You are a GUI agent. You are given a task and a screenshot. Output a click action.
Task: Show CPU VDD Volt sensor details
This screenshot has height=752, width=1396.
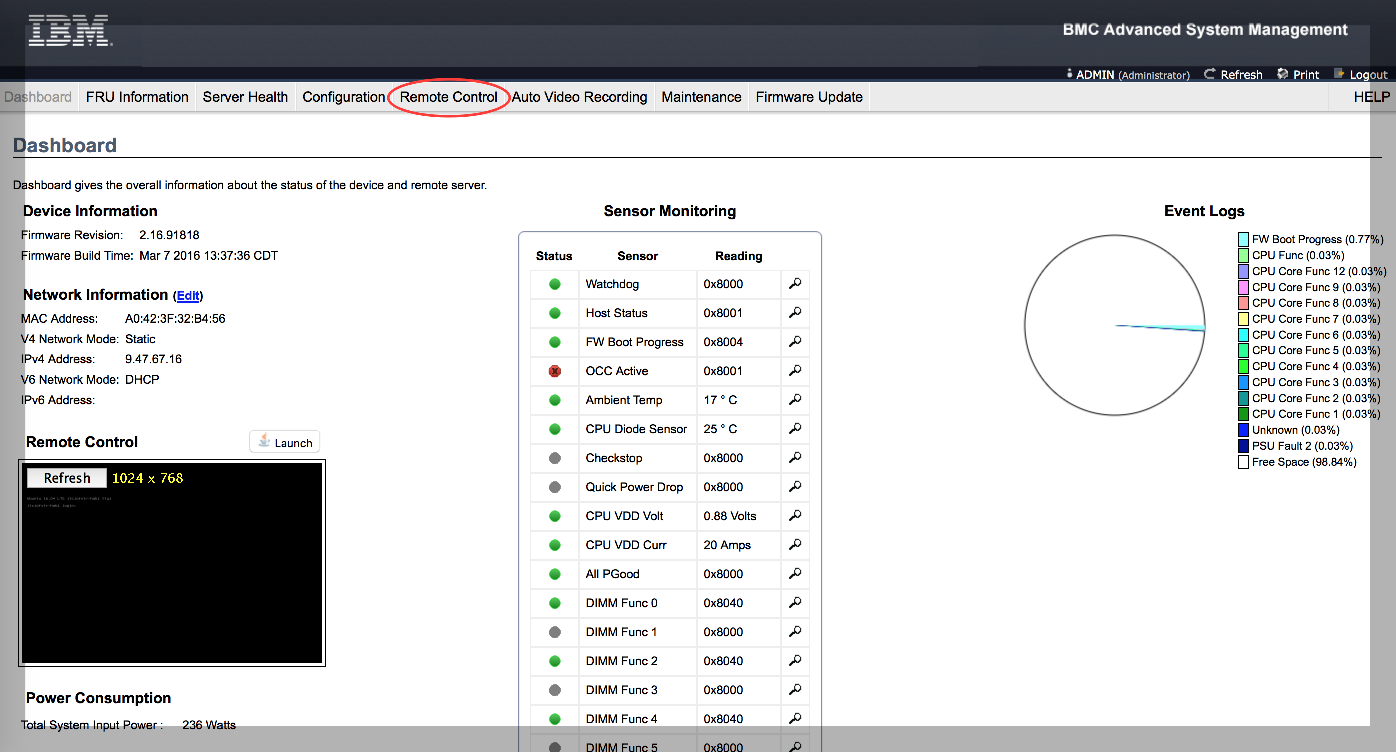[x=795, y=516]
